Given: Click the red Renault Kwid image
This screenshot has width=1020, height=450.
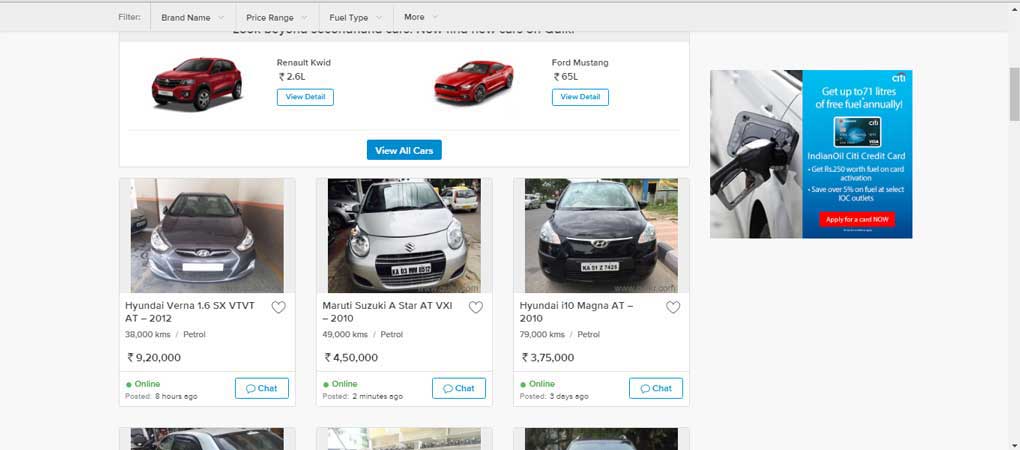Looking at the screenshot, I should pos(196,83).
